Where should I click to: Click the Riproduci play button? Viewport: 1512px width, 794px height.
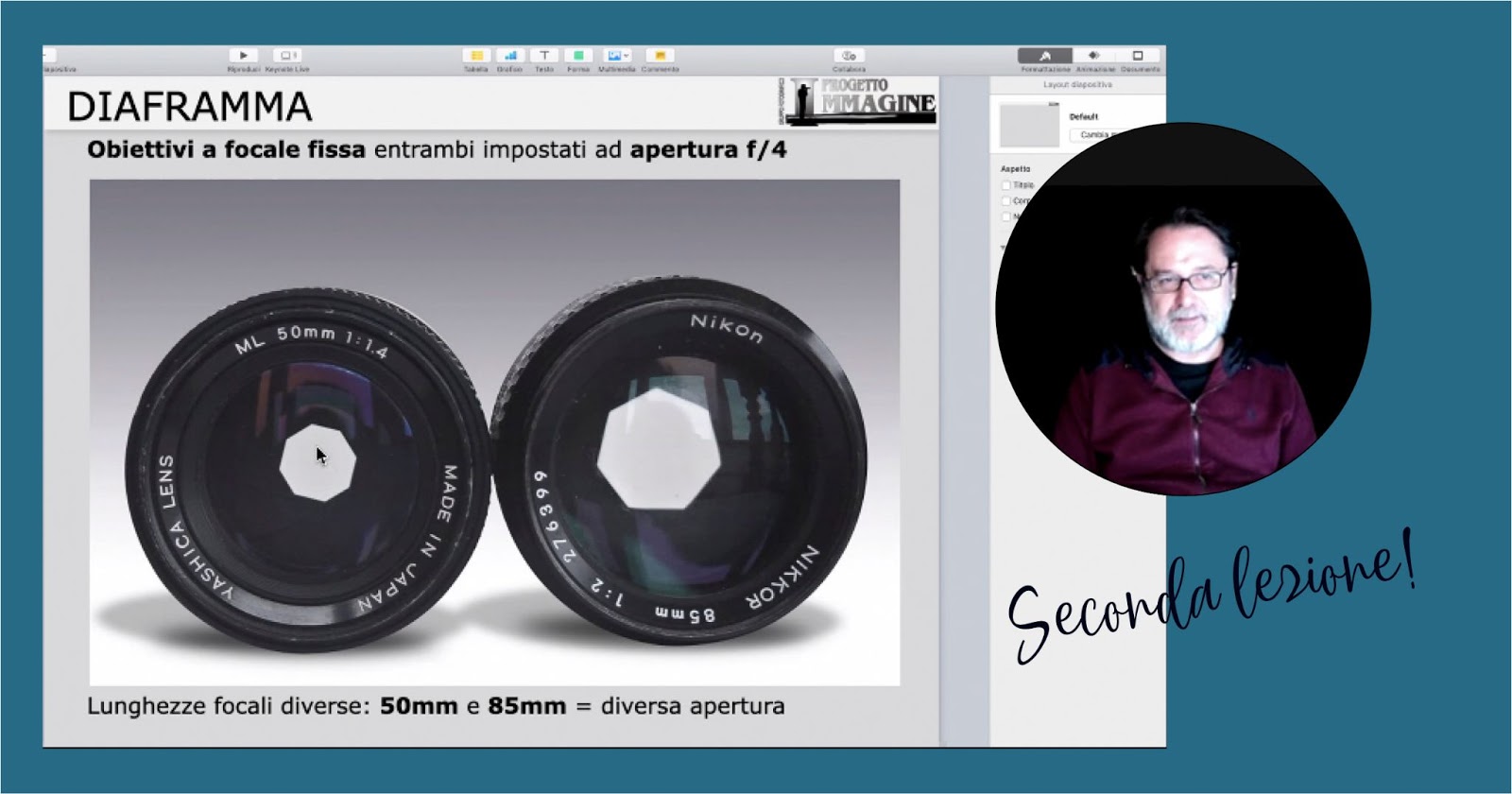243,57
